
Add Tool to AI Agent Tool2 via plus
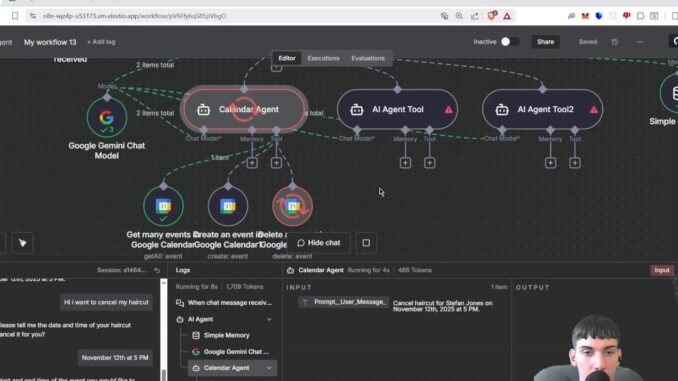(575, 163)
